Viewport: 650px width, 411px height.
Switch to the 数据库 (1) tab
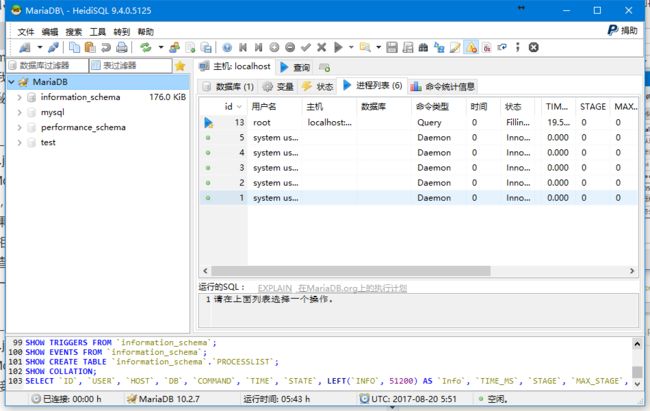tap(228, 86)
